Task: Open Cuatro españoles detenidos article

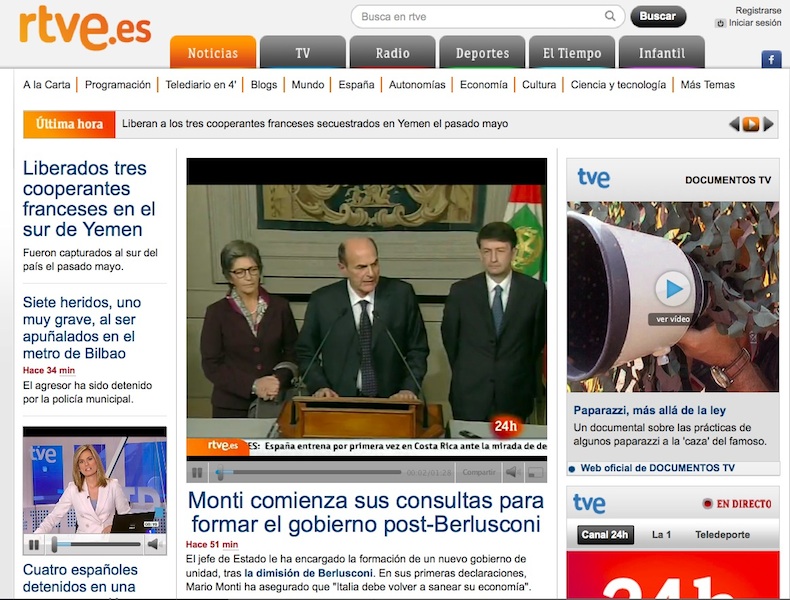Action: pos(80,578)
